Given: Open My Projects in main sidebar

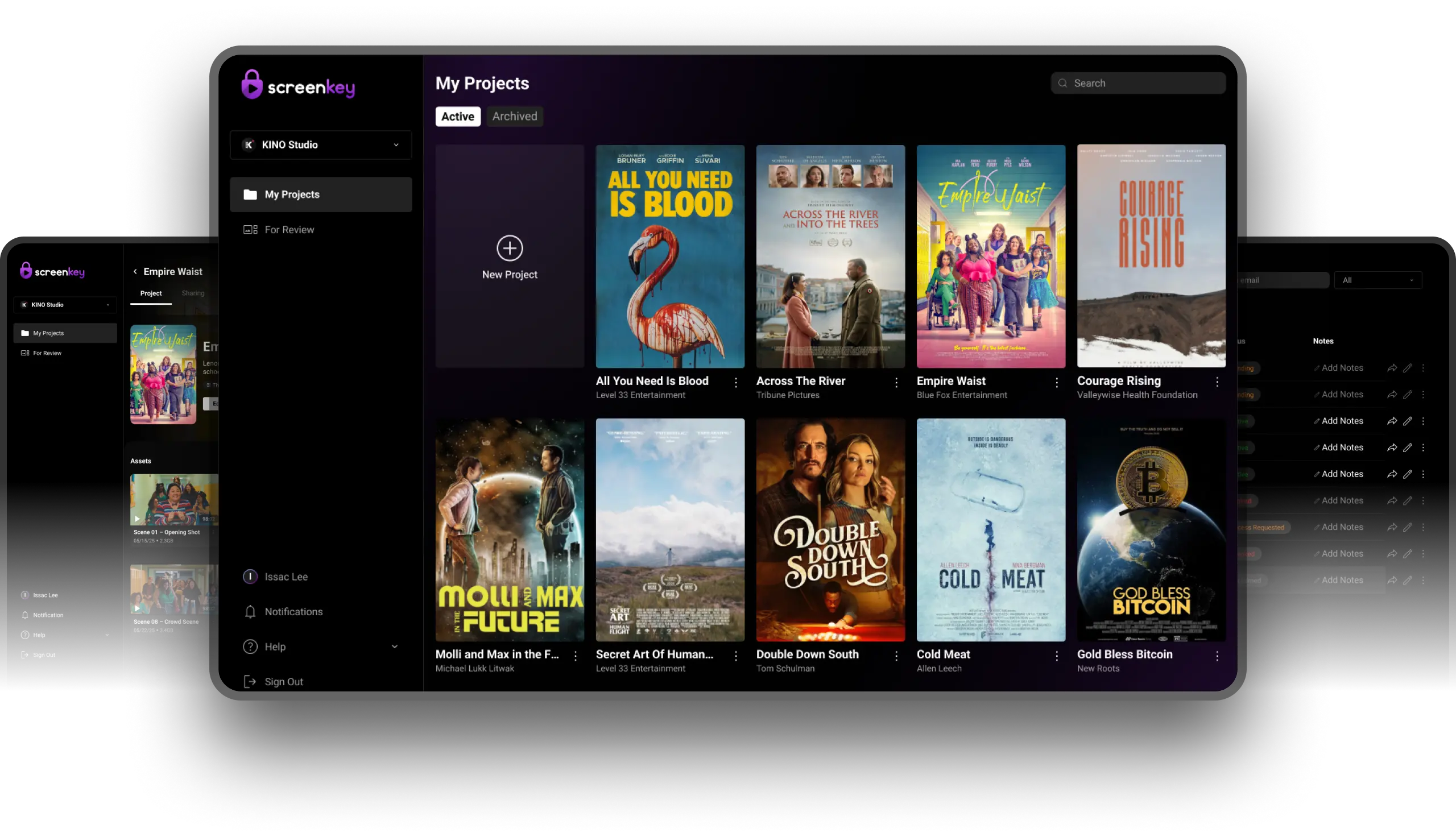Looking at the screenshot, I should pyautogui.click(x=321, y=195).
